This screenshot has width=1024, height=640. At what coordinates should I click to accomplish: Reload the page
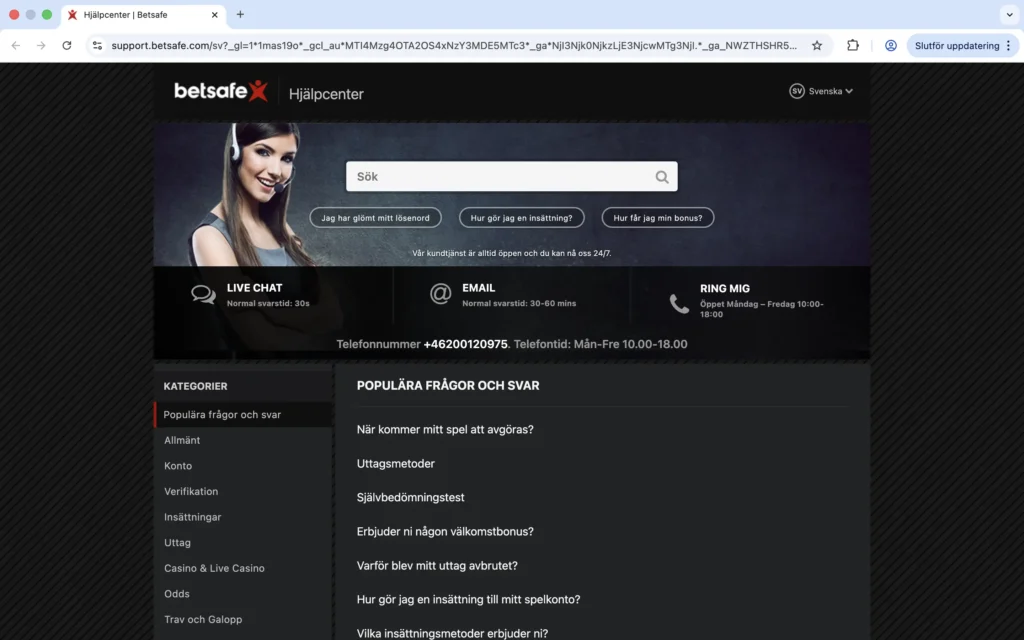[x=66, y=45]
